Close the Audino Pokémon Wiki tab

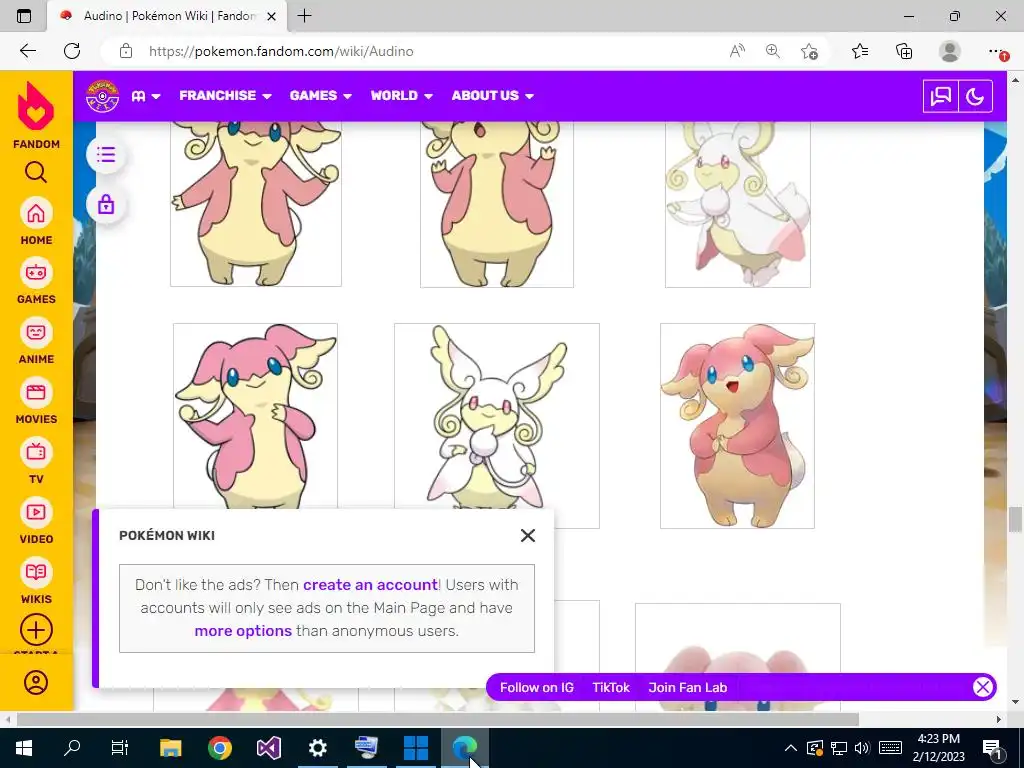coord(272,16)
